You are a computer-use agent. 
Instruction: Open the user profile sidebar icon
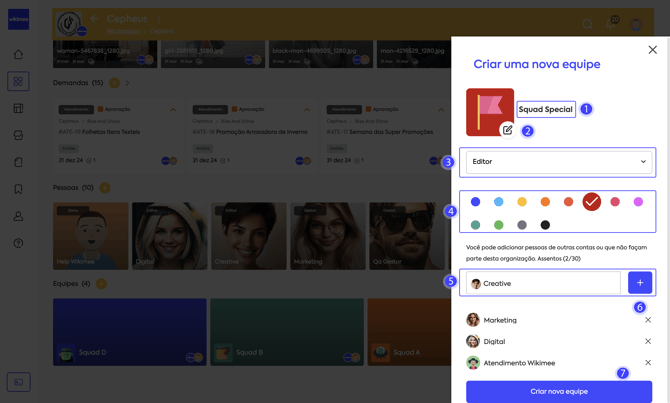(18, 216)
